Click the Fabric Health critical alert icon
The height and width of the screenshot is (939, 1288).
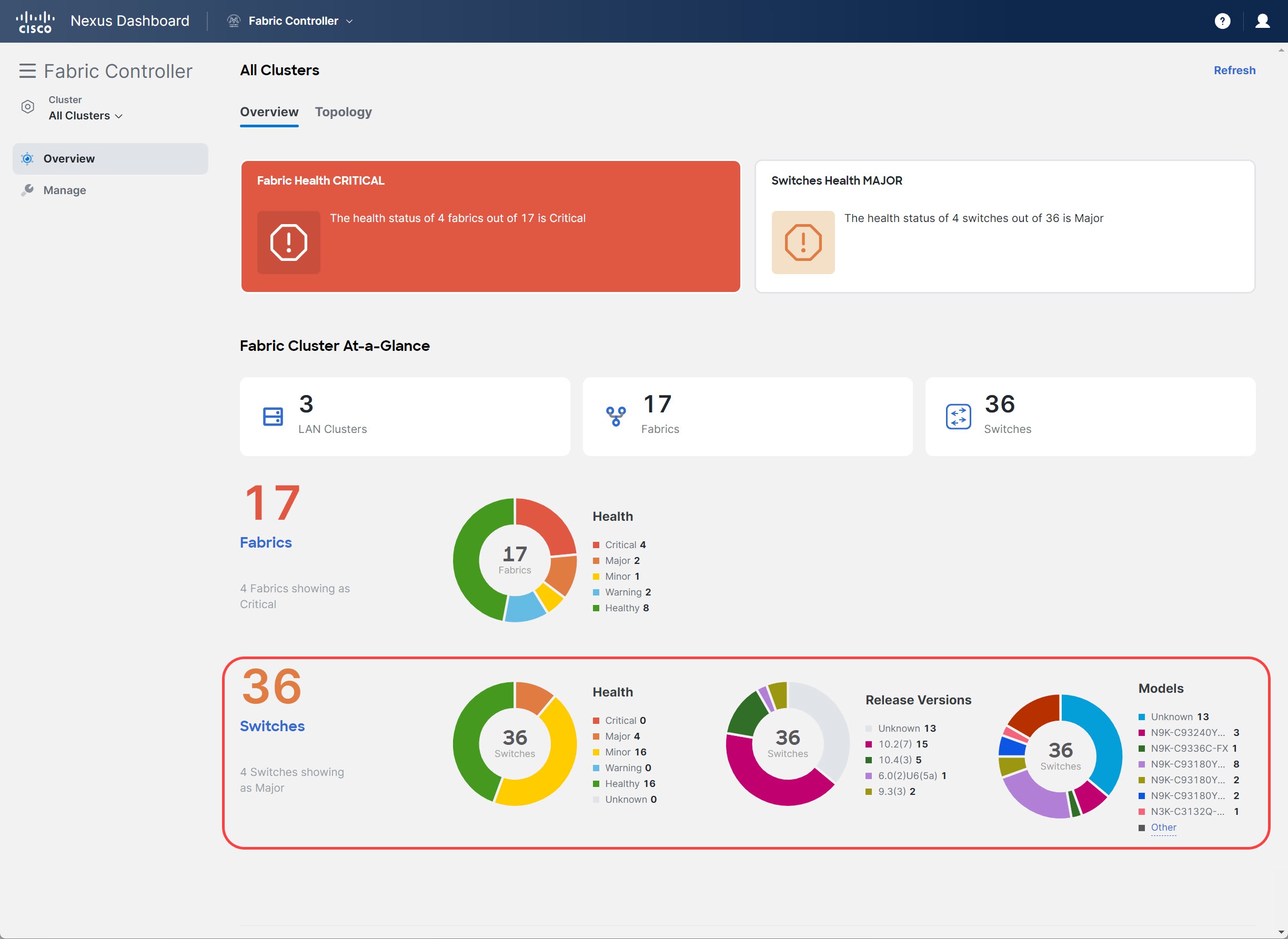pyautogui.click(x=289, y=243)
